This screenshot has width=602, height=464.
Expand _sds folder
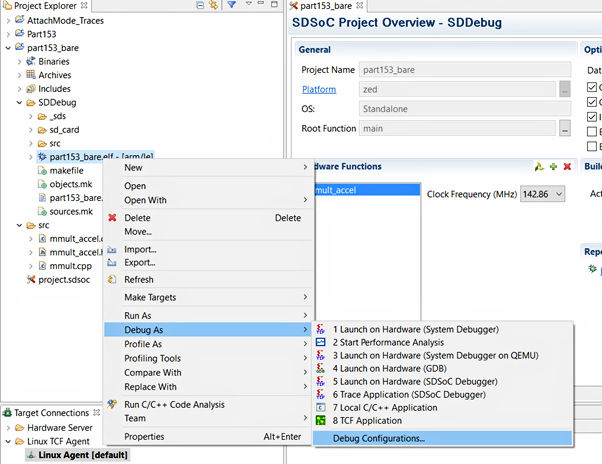[31, 116]
